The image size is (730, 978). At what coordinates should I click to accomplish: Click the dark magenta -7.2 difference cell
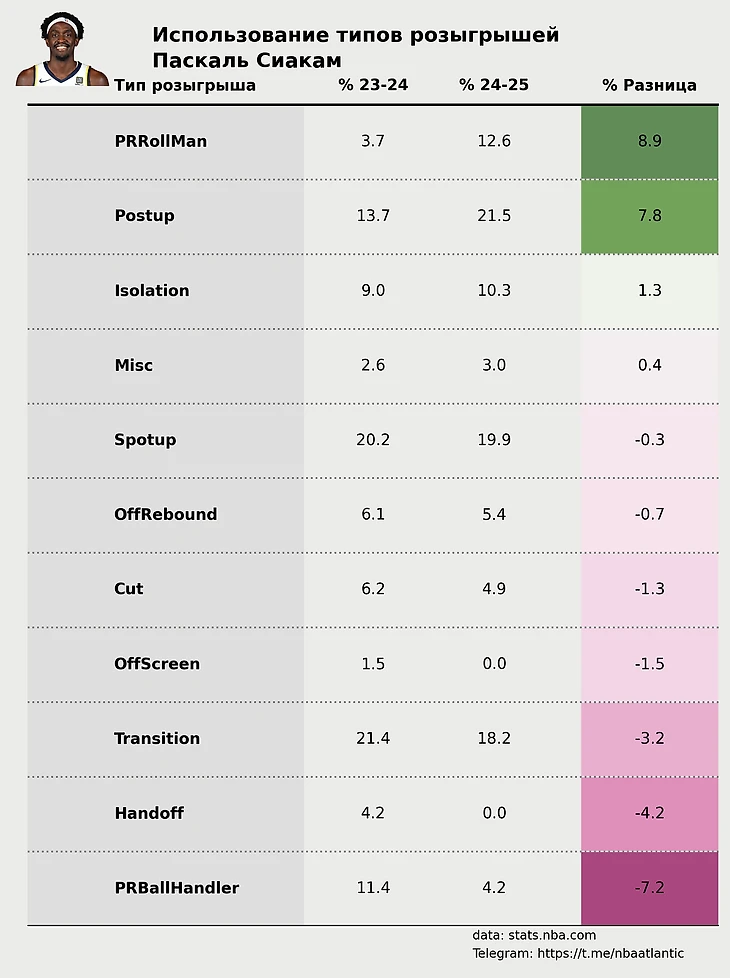(649, 887)
